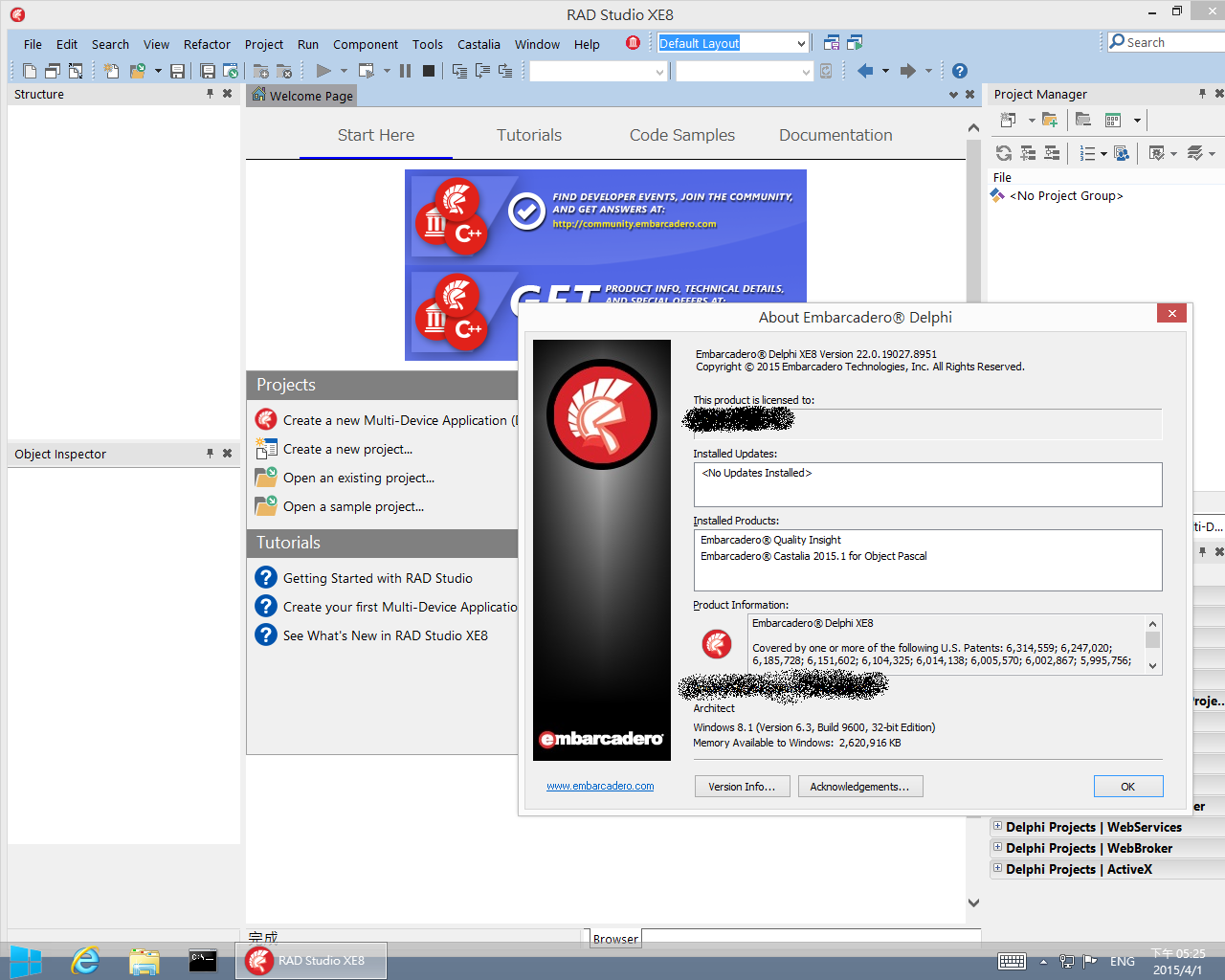Open the Tools menu
Viewport: 1225px width, 980px height.
427,44
